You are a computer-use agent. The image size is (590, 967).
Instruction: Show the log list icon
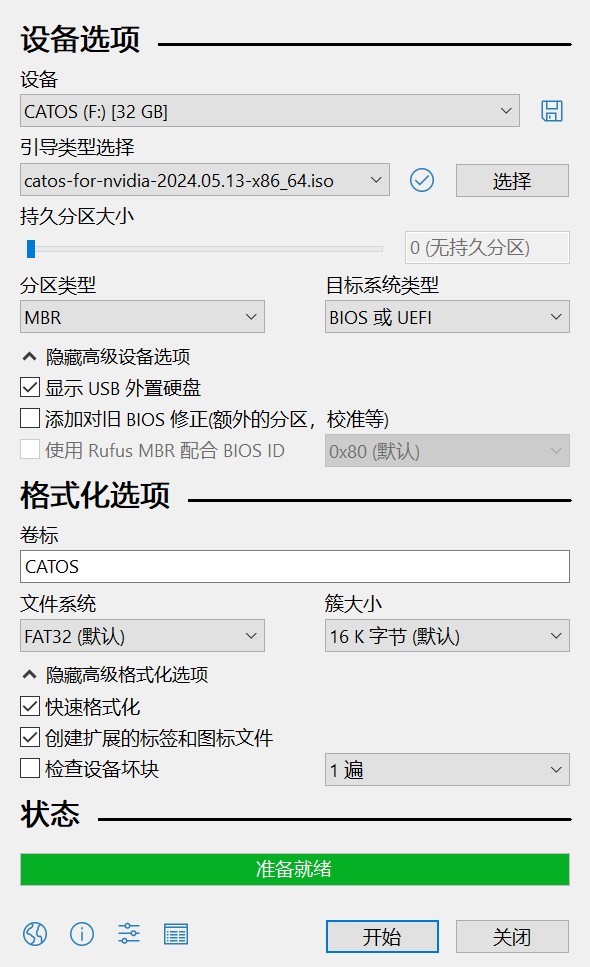coord(176,934)
